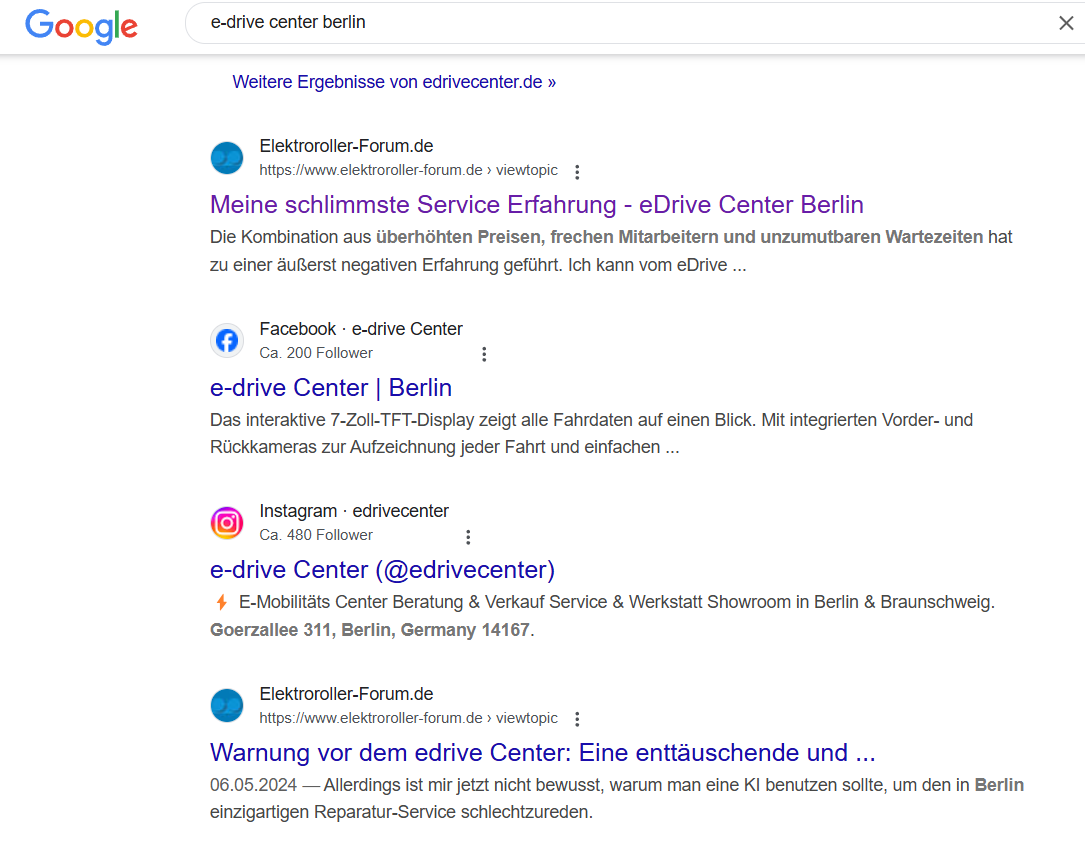Click the first Elektroroller-Forum favicon
This screenshot has width=1085, height=856.
(227, 158)
